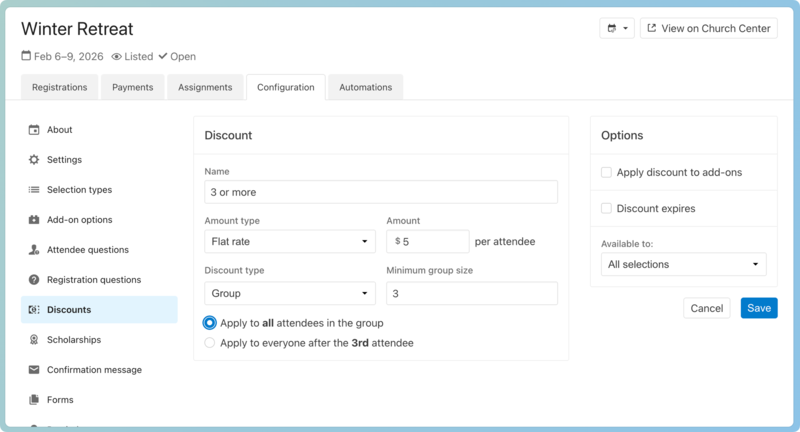This screenshot has height=432, width=800.
Task: Save the discount
Action: 759,308
